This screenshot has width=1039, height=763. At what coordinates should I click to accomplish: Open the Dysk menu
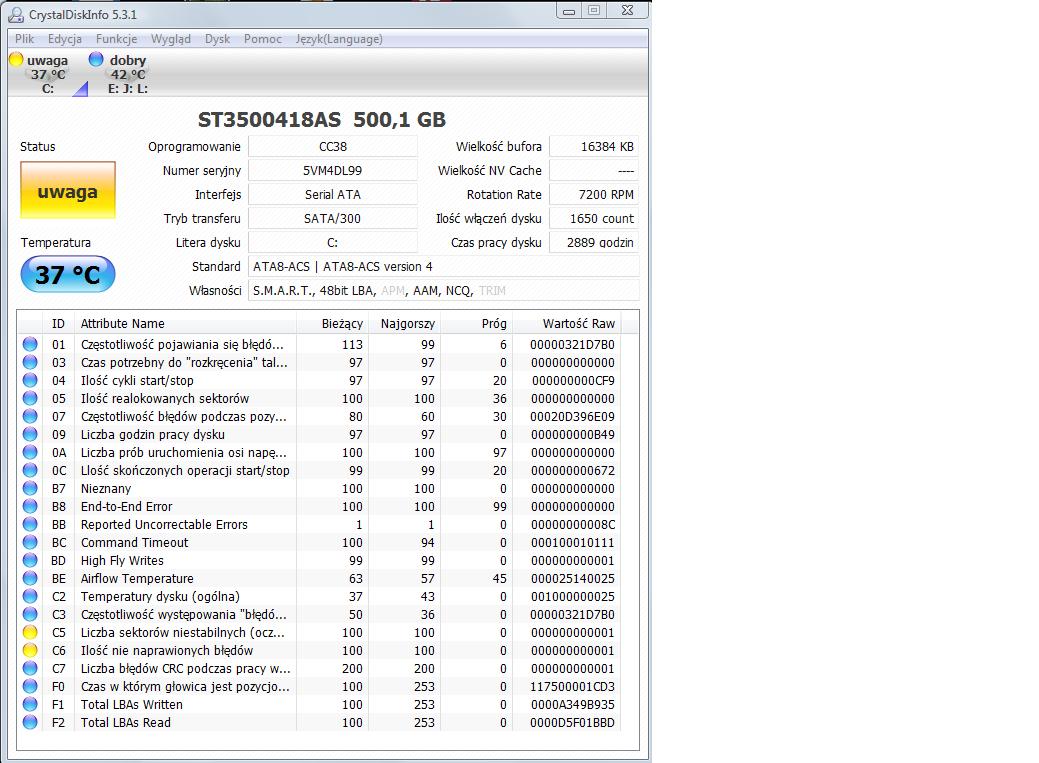point(217,39)
